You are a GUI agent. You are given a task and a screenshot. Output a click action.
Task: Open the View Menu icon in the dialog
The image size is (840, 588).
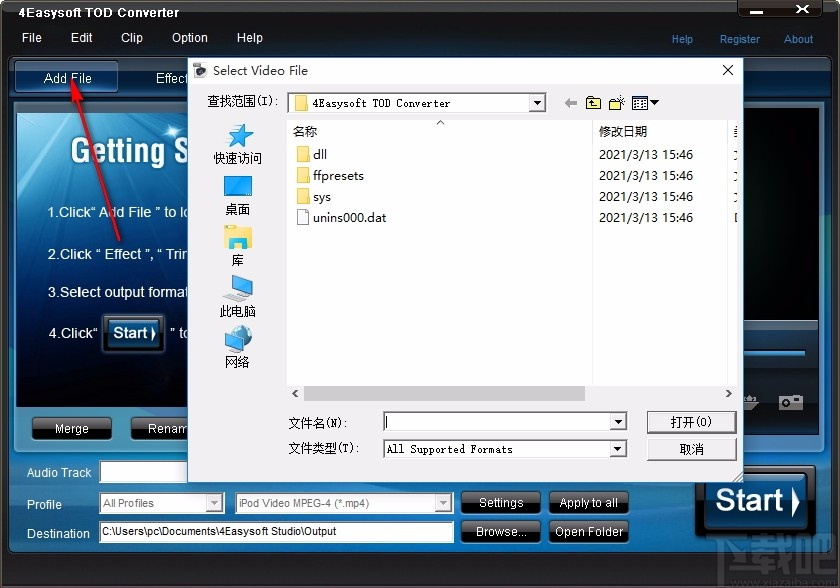[x=640, y=102]
